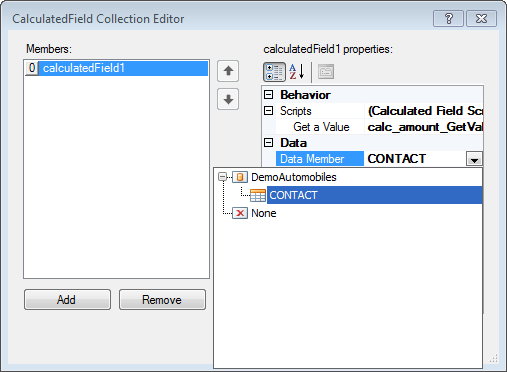Open the Property Pages toolbar icon
This screenshot has height=372, width=507.
326,72
